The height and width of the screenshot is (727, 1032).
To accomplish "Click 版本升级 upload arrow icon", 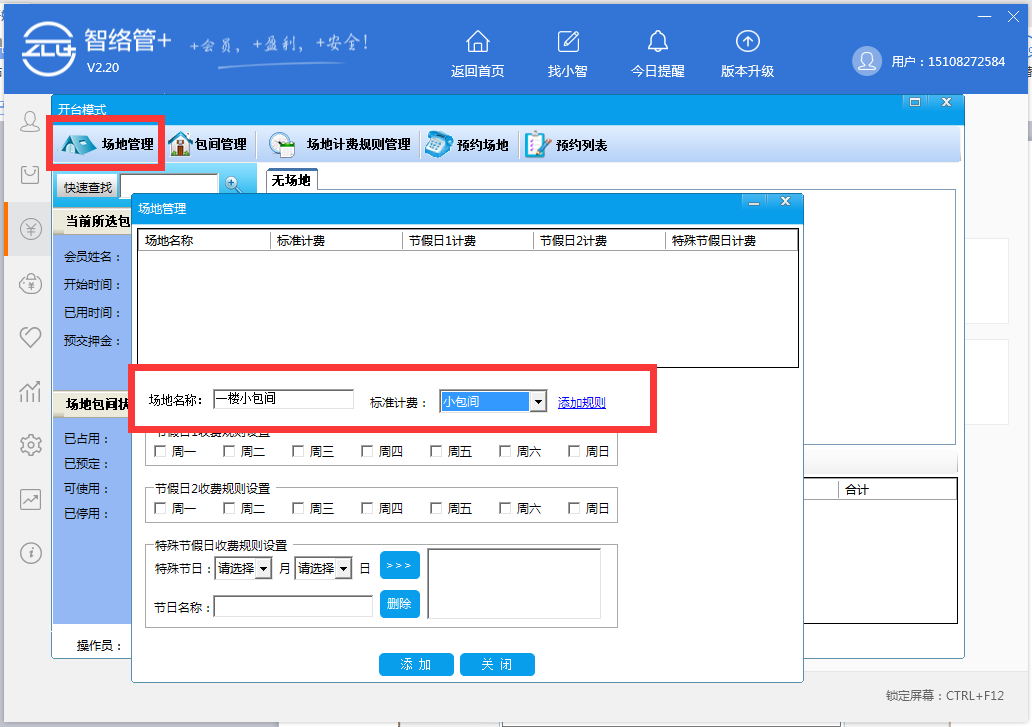I will [x=747, y=42].
